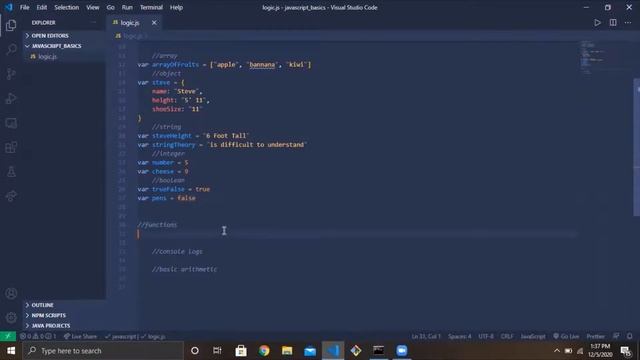Open the green remote window indicator
Viewport: 640px width, 360px height.
click(8, 336)
